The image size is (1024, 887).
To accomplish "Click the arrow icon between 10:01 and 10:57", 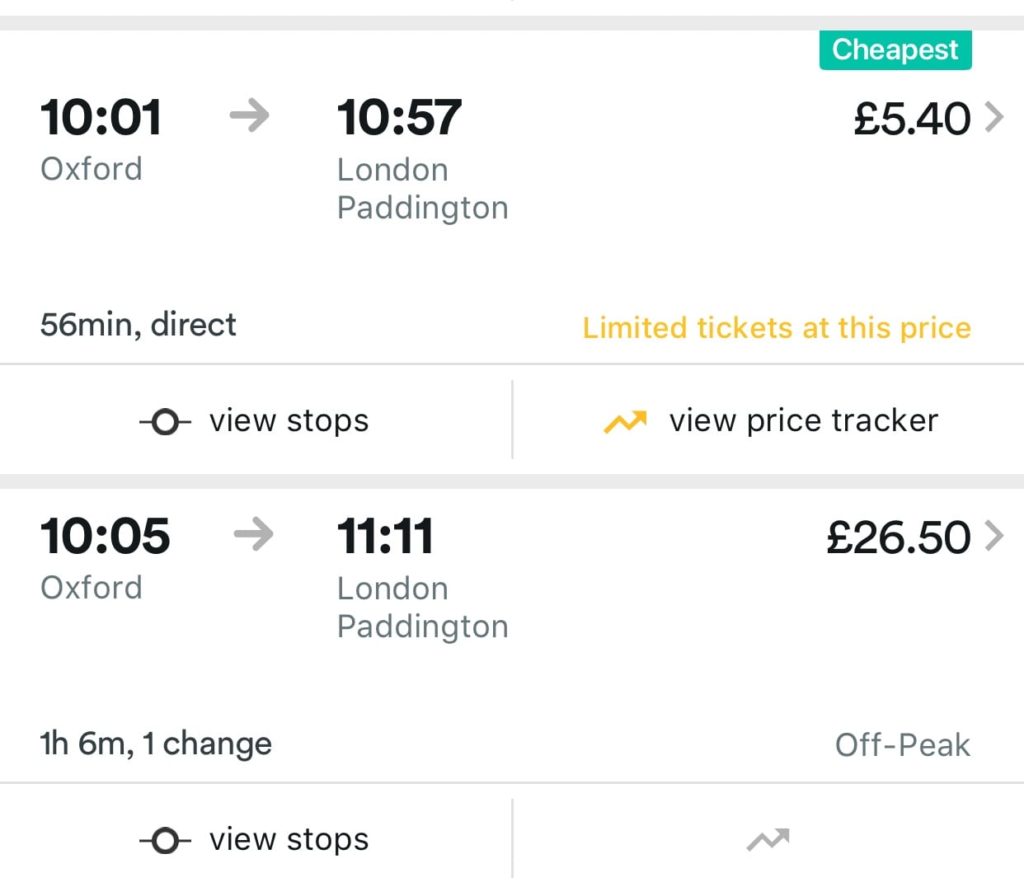I will click(x=247, y=116).
